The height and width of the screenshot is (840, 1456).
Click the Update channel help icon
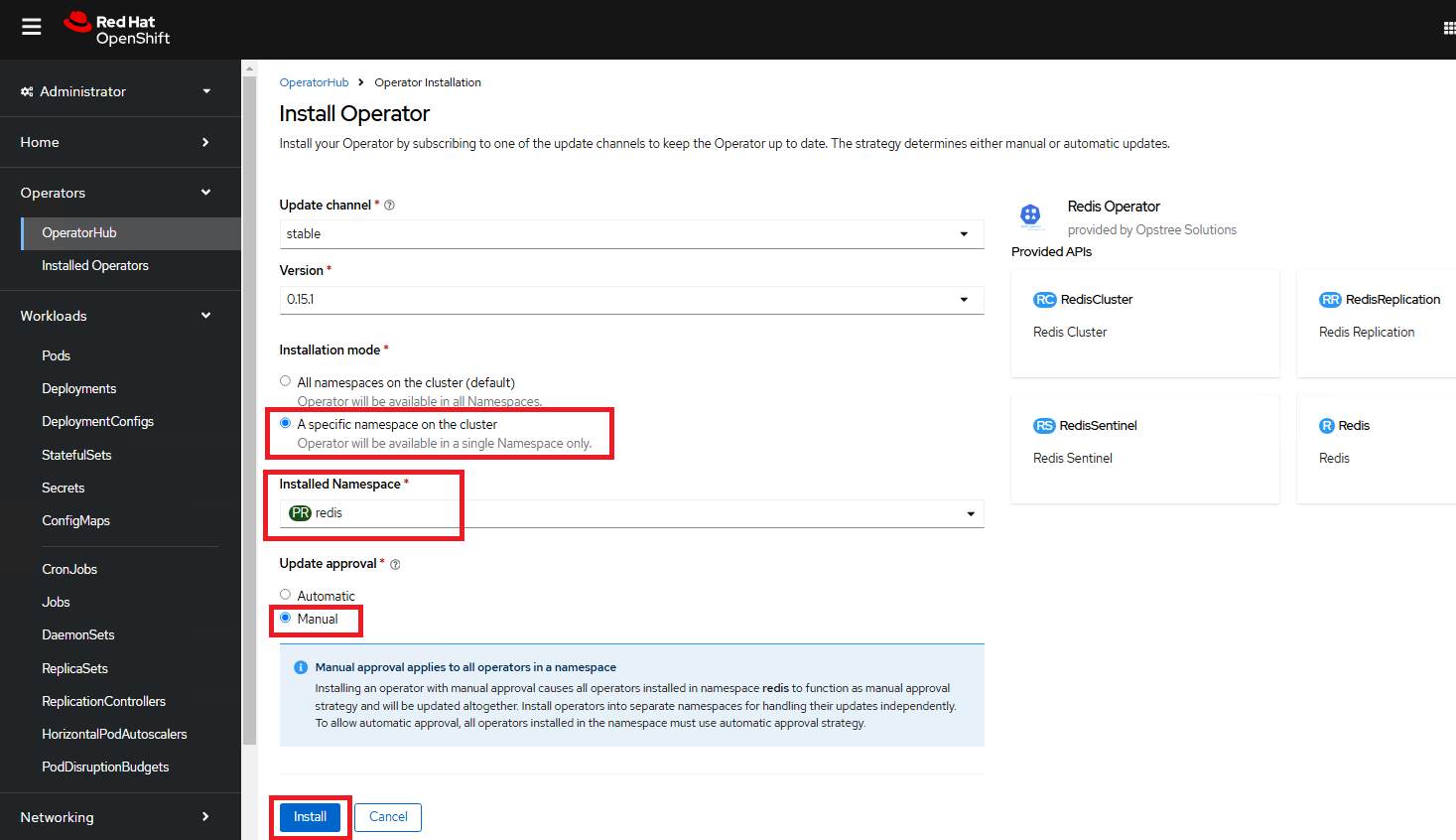pyautogui.click(x=389, y=206)
